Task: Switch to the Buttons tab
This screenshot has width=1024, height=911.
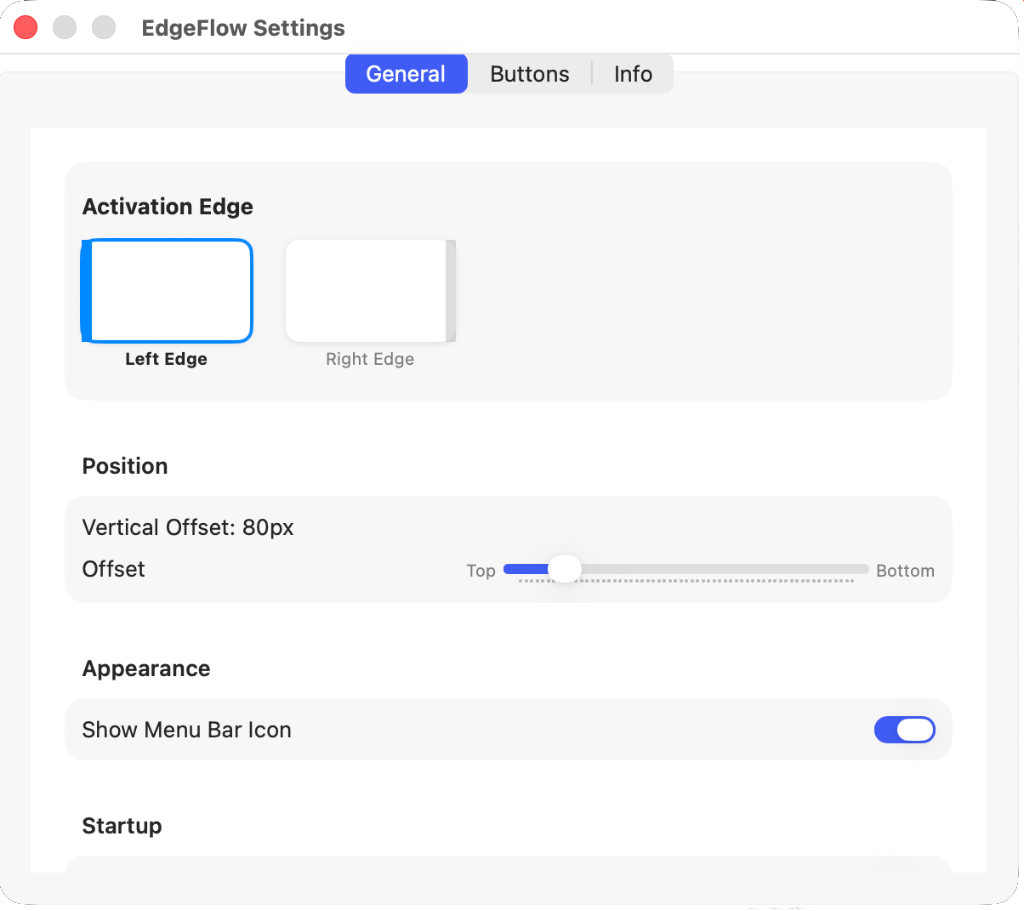Action: (529, 73)
